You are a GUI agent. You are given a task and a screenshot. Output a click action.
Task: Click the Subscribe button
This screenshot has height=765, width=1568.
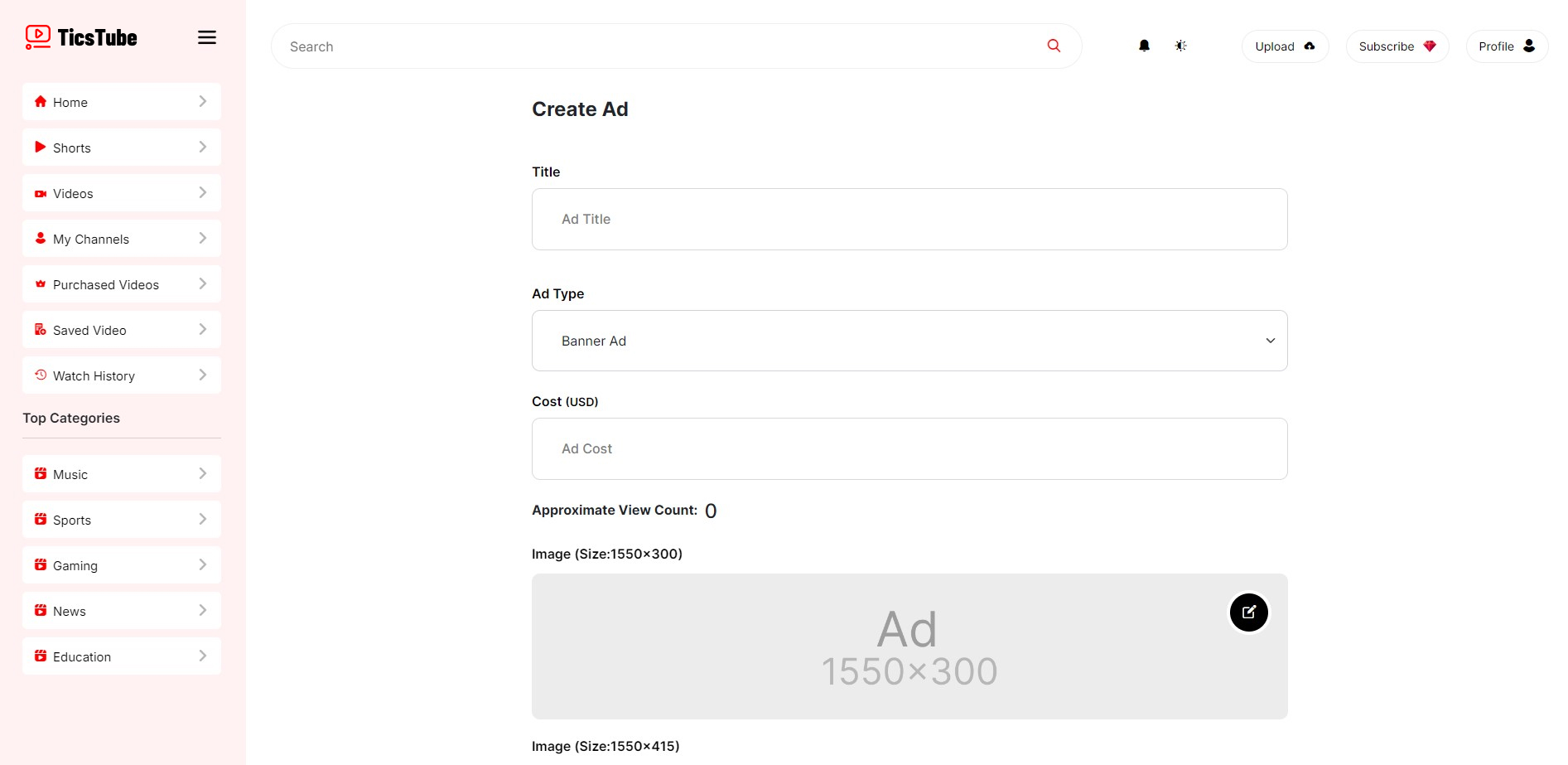[1397, 46]
